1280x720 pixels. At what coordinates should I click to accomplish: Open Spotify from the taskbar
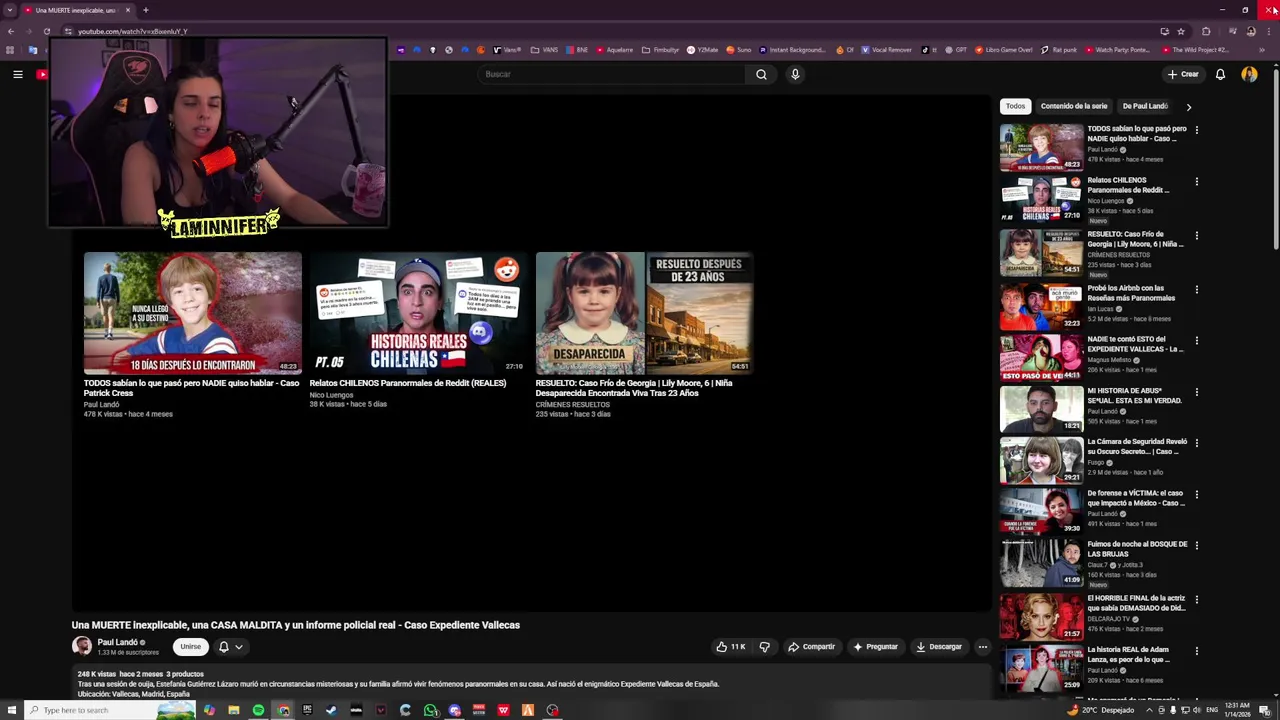point(258,710)
